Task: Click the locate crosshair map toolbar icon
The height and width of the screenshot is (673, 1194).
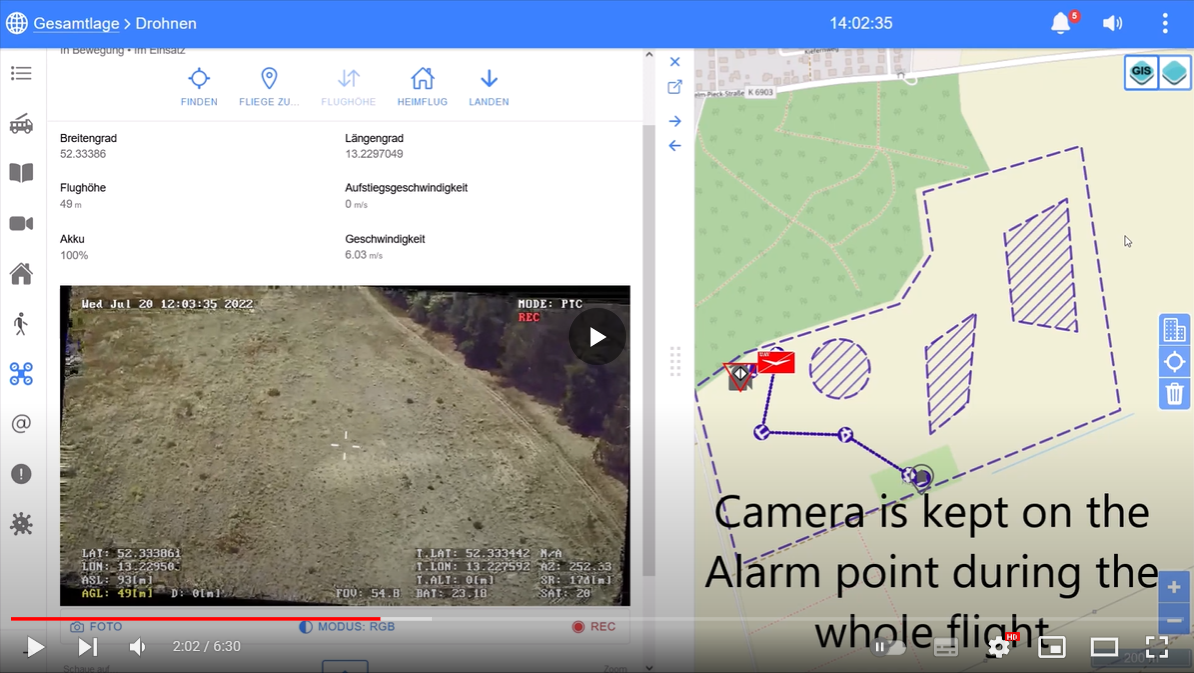Action: (1174, 362)
